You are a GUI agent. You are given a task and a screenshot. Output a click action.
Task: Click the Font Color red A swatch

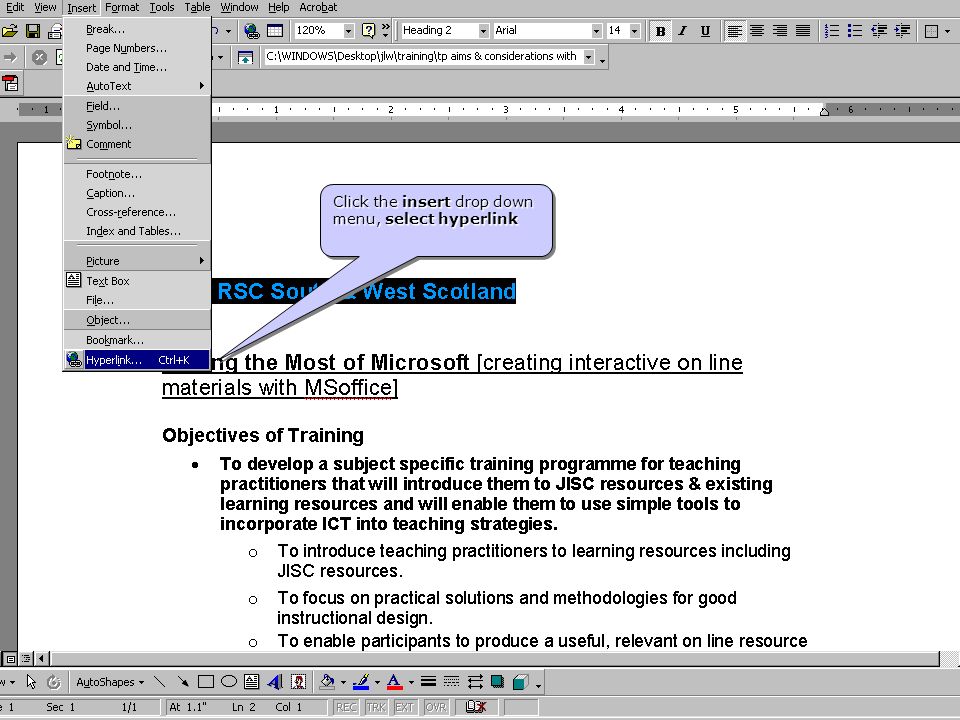coord(395,682)
